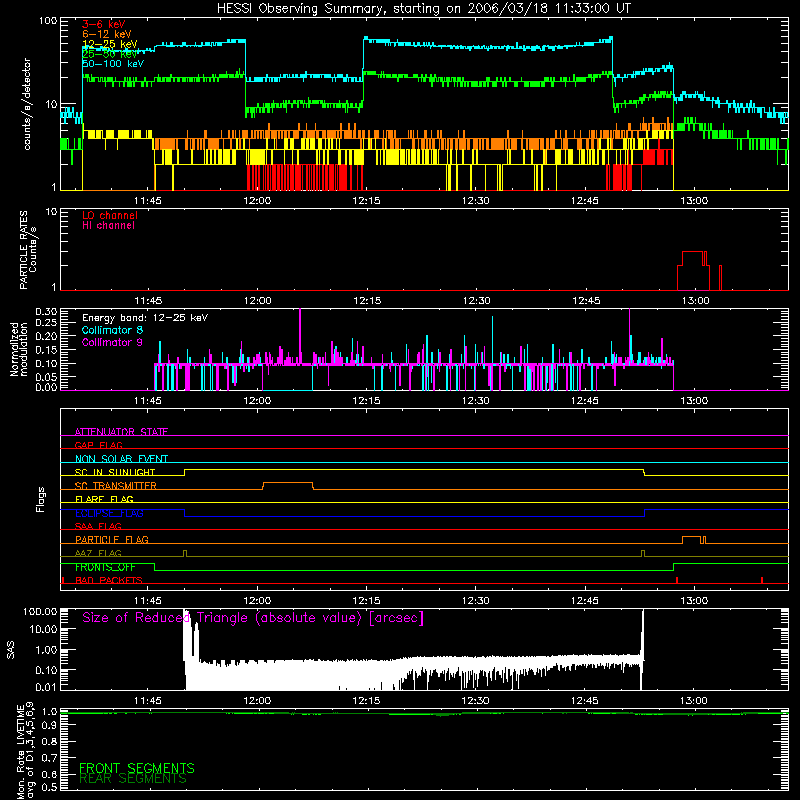This screenshot has height=800, width=800.
Task: Click 12:45 on the modulation panel axis
Action: [585, 401]
